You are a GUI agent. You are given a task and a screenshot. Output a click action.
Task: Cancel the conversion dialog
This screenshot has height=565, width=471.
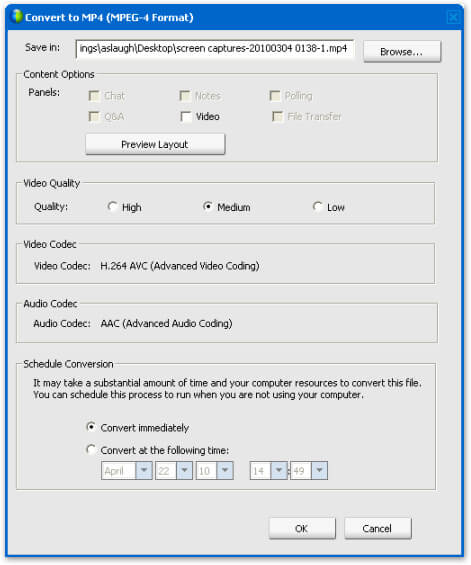378,529
